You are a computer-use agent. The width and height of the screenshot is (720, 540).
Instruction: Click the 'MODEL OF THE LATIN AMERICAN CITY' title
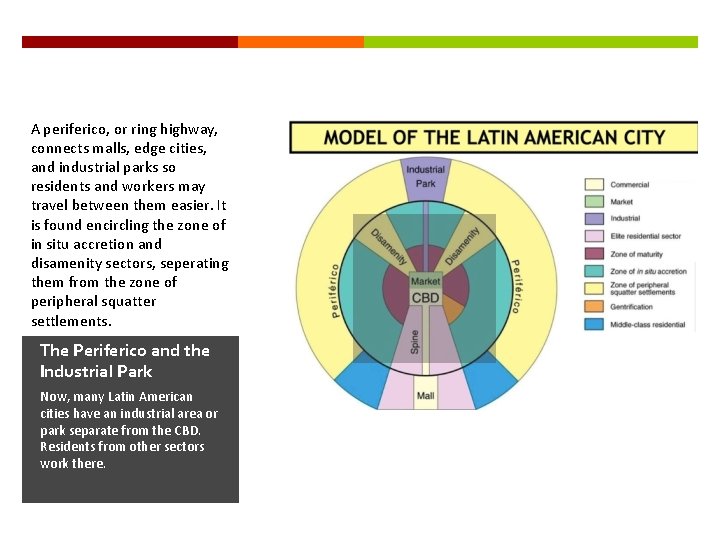coord(494,137)
